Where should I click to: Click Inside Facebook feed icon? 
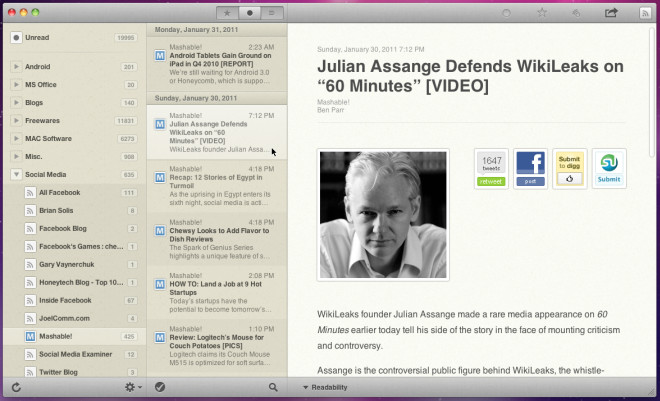click(x=30, y=300)
